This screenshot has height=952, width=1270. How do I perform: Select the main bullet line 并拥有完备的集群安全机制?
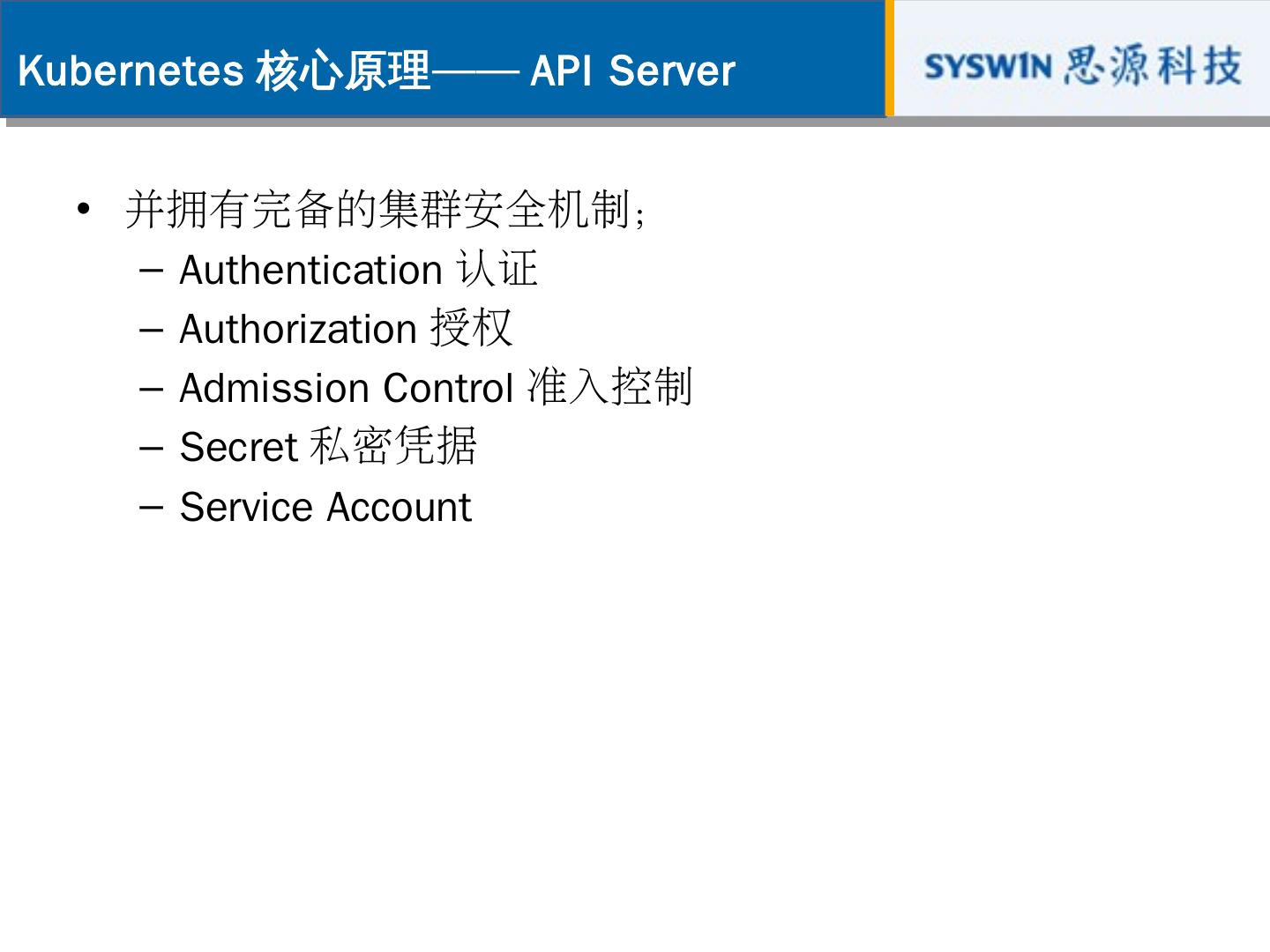click(385, 210)
